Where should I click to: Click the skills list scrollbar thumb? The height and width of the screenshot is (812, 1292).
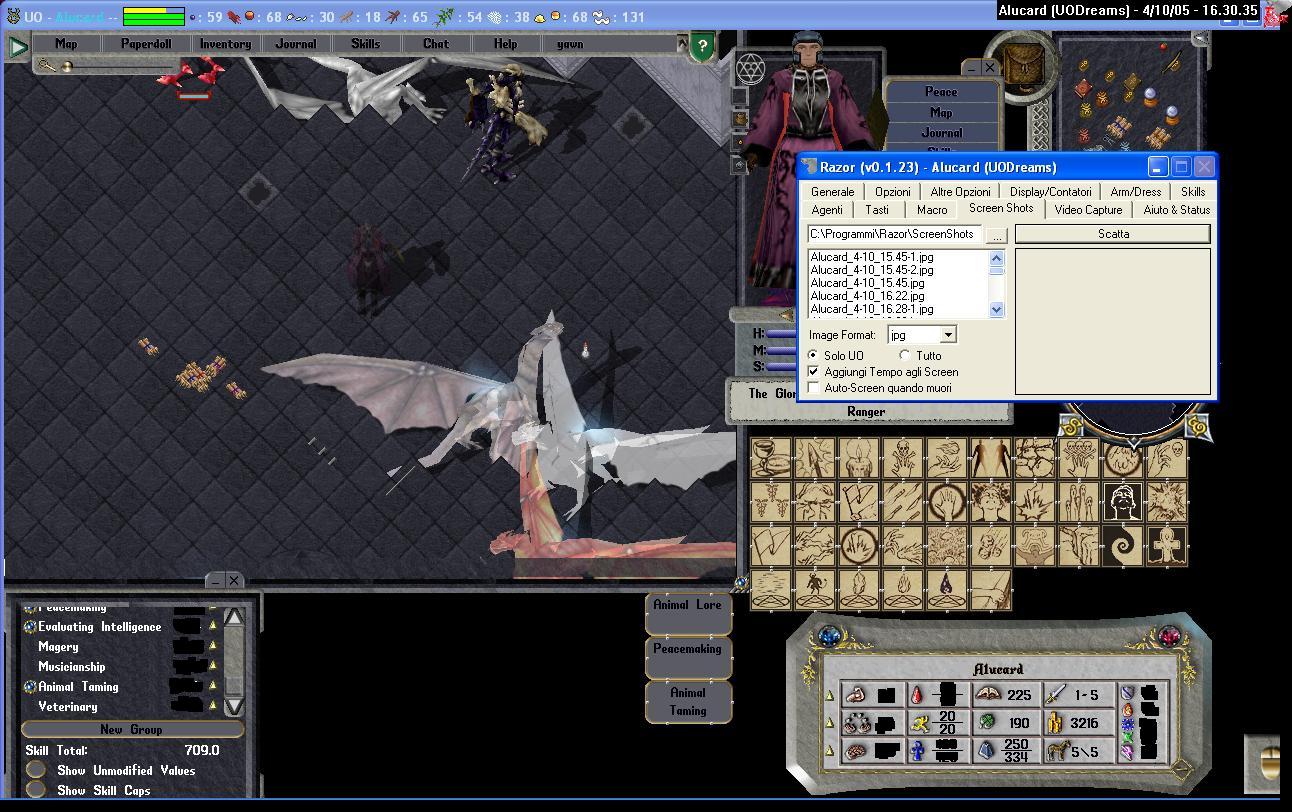[x=233, y=686]
